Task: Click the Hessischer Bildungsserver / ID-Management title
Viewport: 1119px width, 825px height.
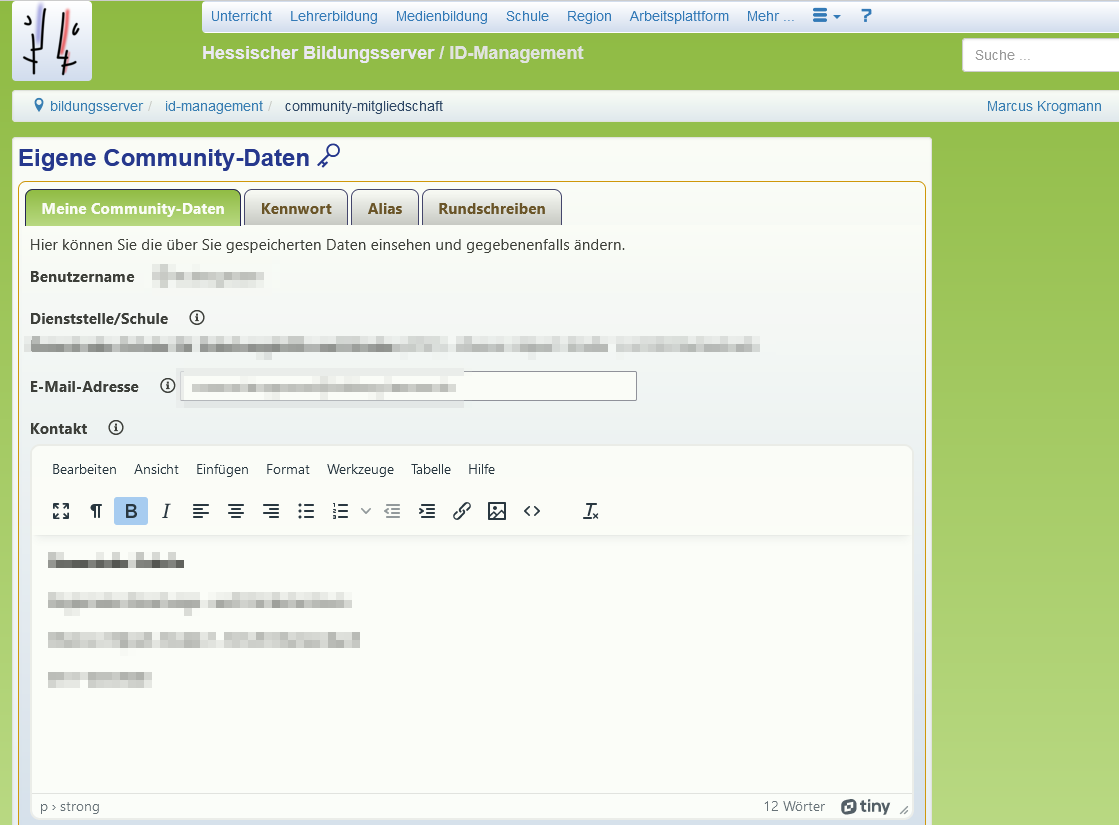Action: (x=393, y=53)
